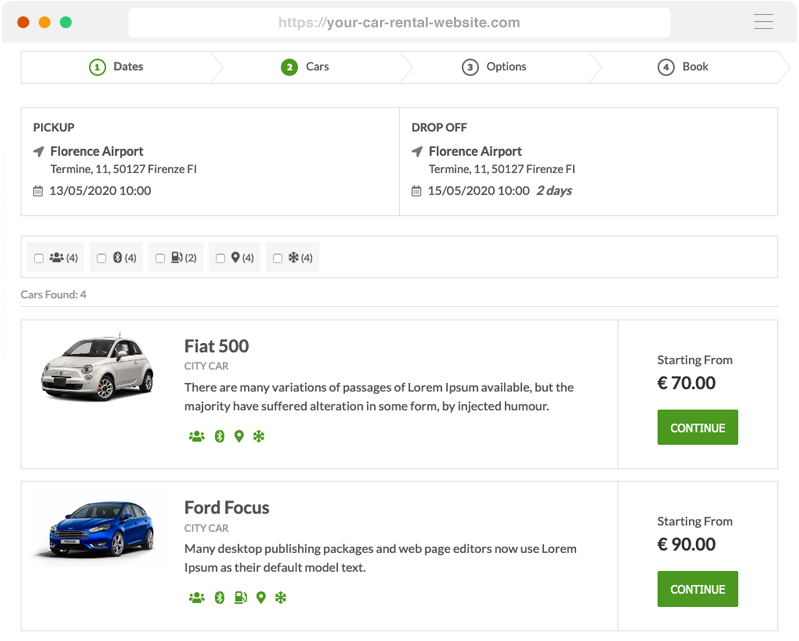Viewport: 799px width, 641px height.
Task: Tick the Bluetooth filter checkbox
Action: 101,258
